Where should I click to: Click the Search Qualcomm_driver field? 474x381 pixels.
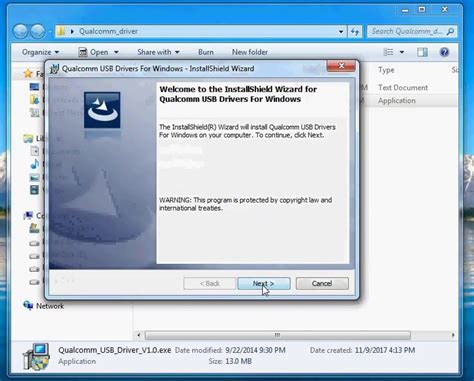tap(412, 31)
